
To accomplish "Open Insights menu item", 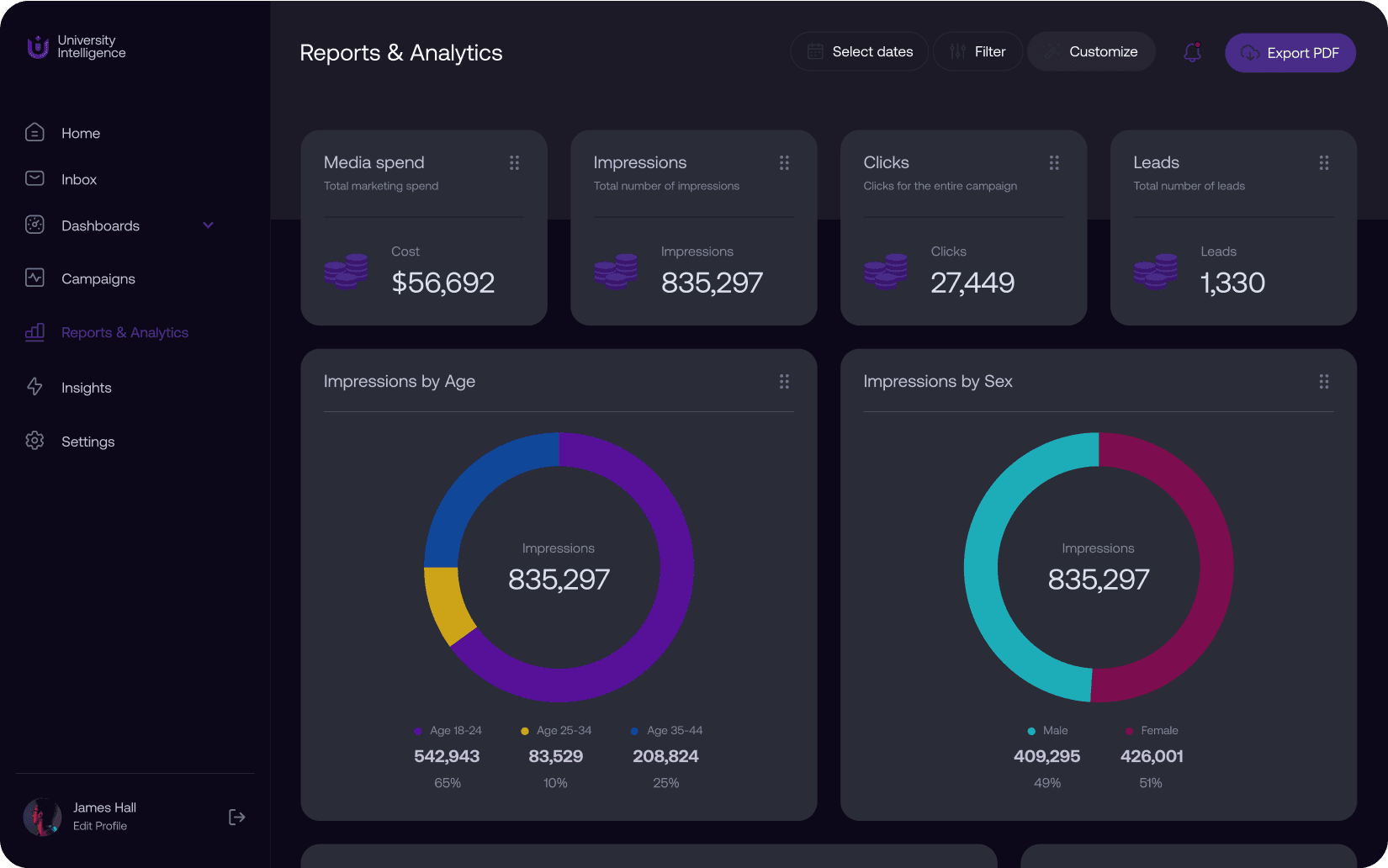I will pos(86,388).
